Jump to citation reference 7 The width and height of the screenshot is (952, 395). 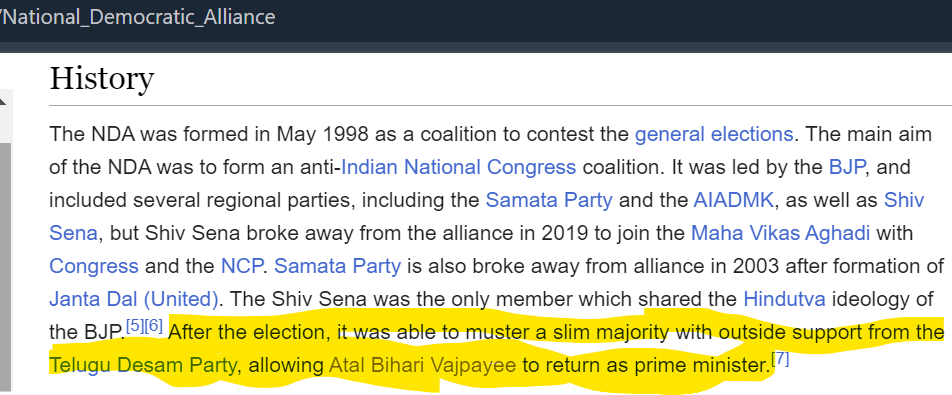(780, 359)
